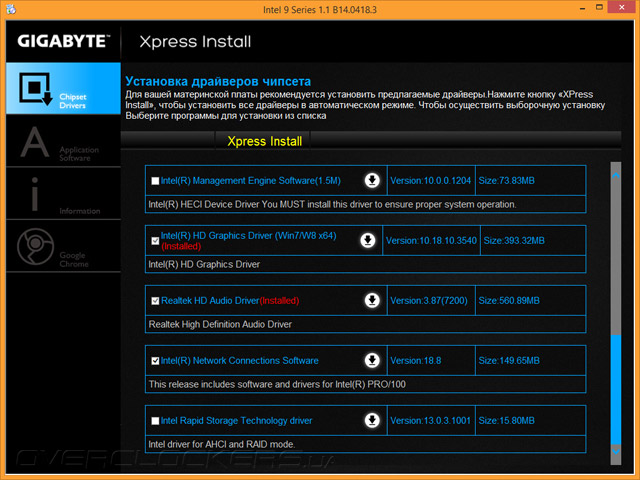Close the Intel 9 Series window
640x480 pixels.
tap(622, 7)
